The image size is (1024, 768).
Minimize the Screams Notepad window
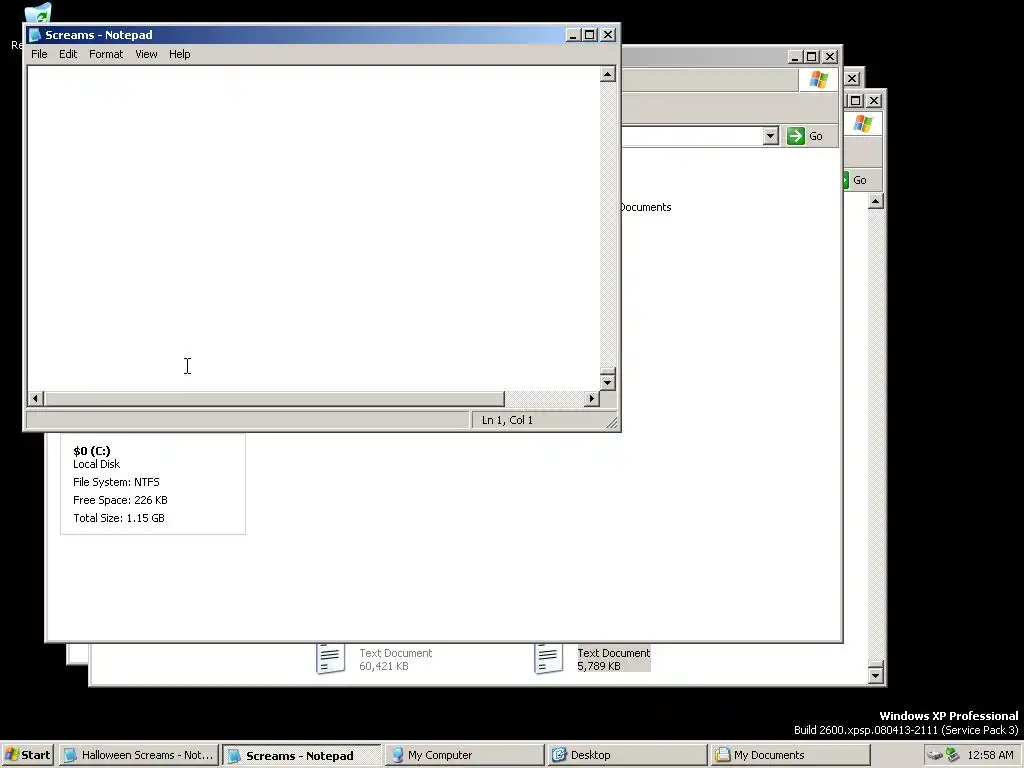click(573, 35)
